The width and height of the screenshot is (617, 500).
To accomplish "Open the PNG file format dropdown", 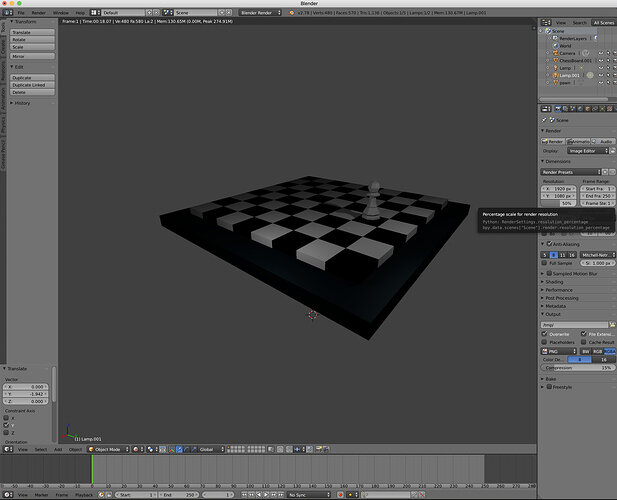I will [x=559, y=351].
